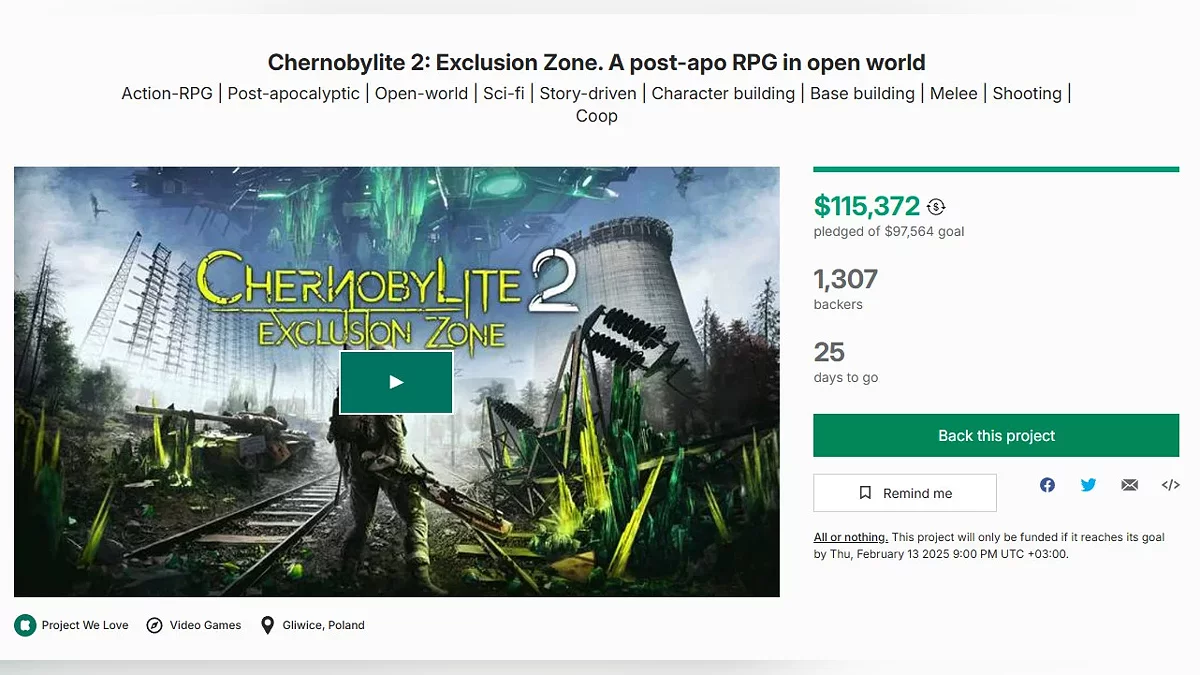Open the Gliwice, Poland location link
The image size is (1200, 675).
(x=324, y=625)
